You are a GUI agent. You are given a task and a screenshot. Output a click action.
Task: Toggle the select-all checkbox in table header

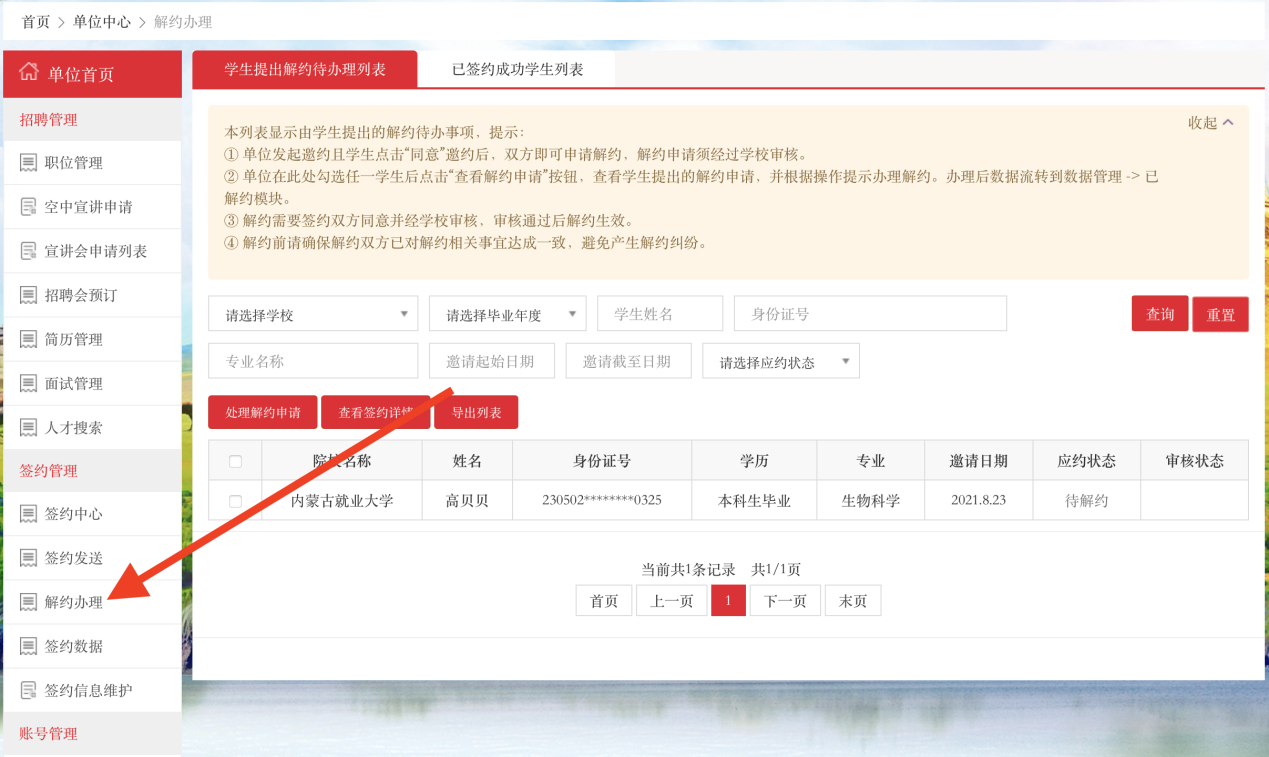[235, 461]
